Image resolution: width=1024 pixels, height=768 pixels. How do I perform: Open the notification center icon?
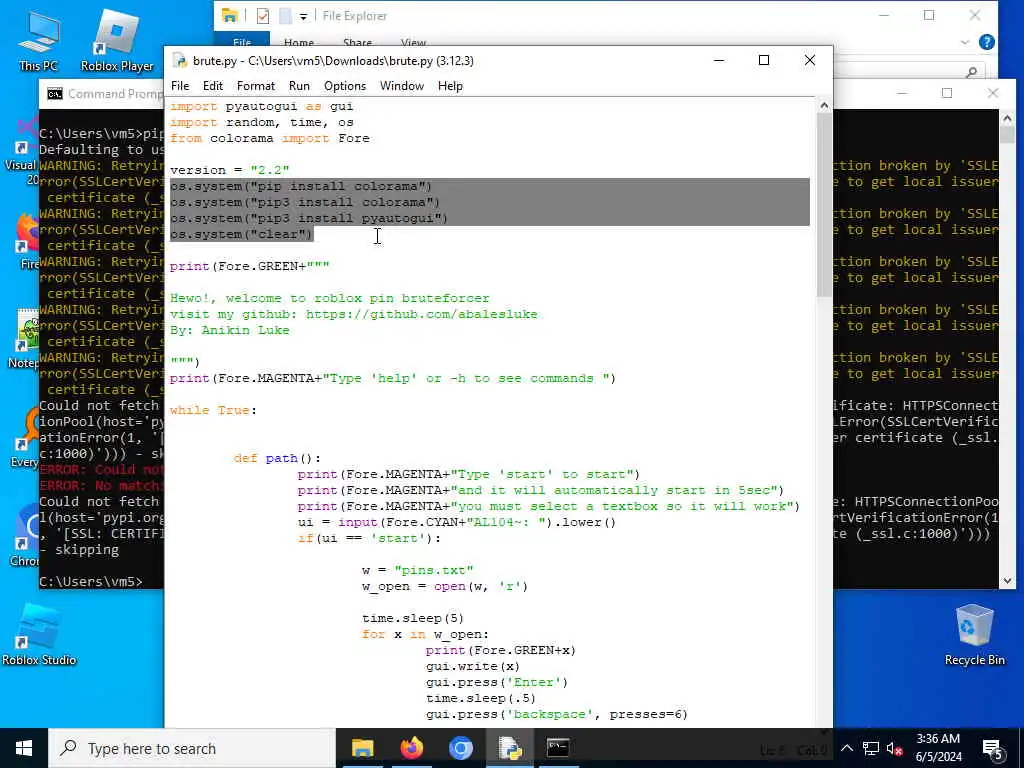pyautogui.click(x=993, y=749)
